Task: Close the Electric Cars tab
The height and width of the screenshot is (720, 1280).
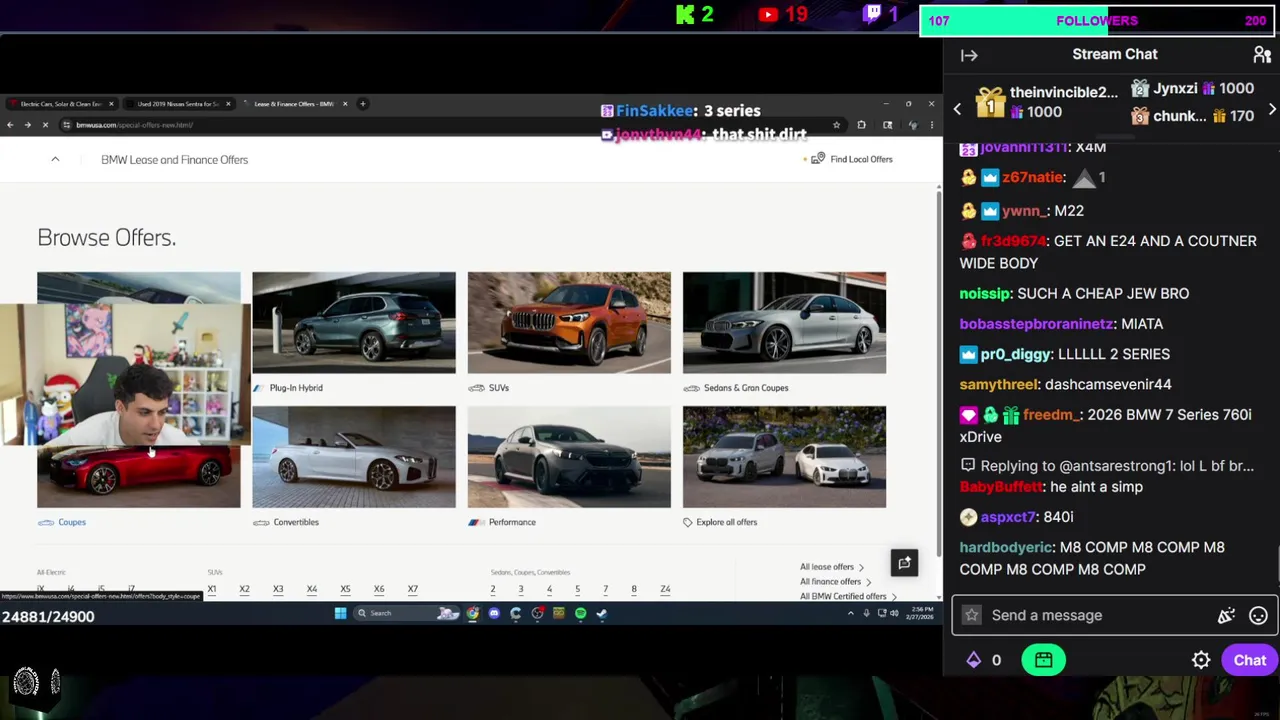Action: click(111, 104)
